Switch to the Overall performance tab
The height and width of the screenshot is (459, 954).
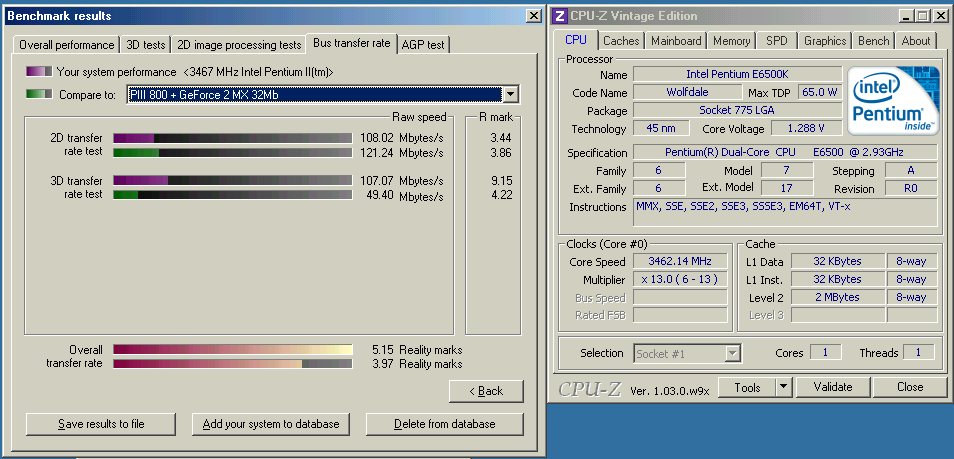coord(66,45)
